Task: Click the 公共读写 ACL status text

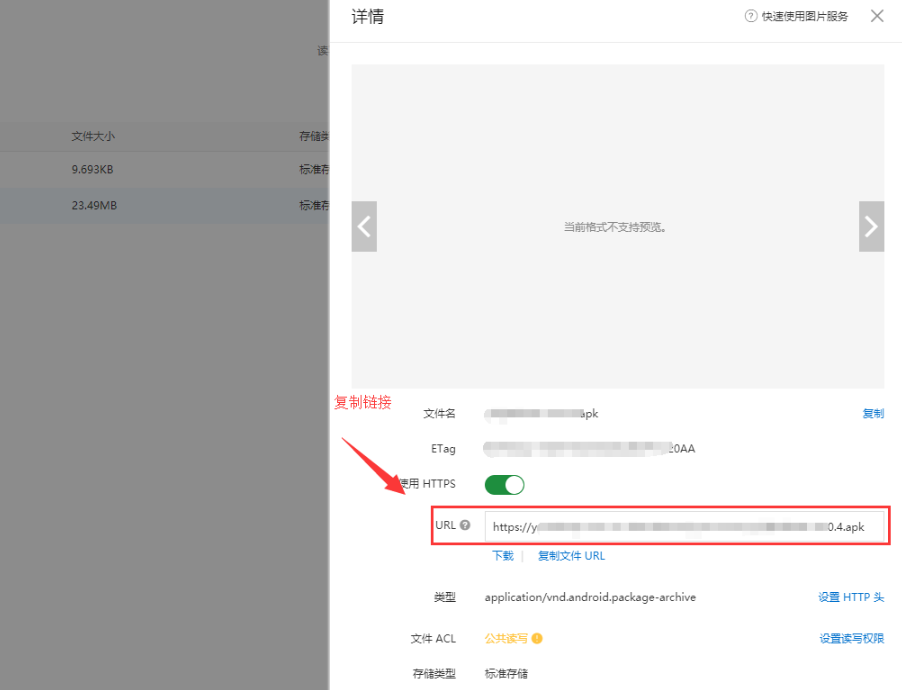Action: point(506,639)
